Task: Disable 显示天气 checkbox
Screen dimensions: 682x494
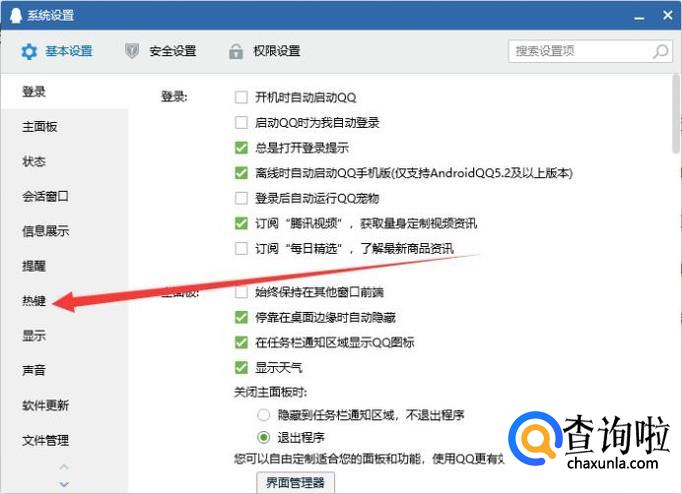Action: 241,367
